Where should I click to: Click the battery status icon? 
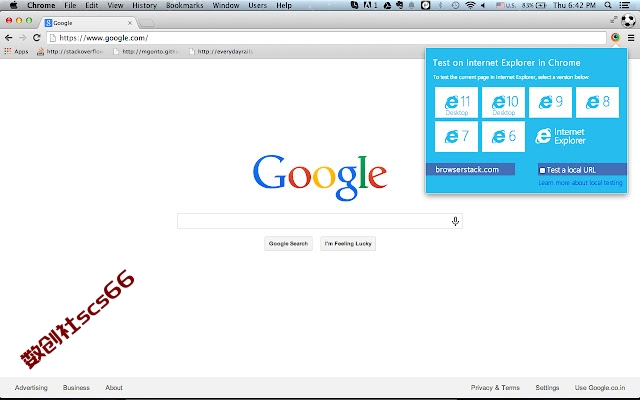click(541, 5)
